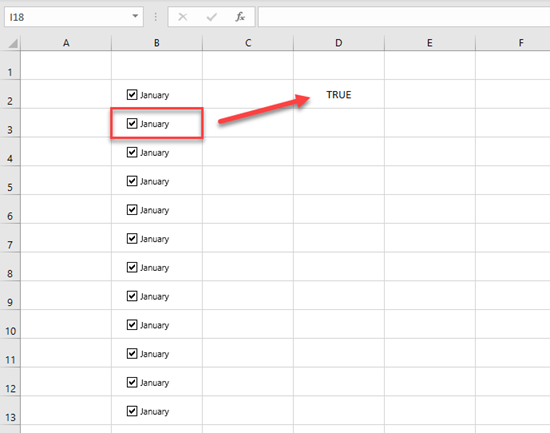Select row 9 header
This screenshot has height=433, width=550.
10,295
